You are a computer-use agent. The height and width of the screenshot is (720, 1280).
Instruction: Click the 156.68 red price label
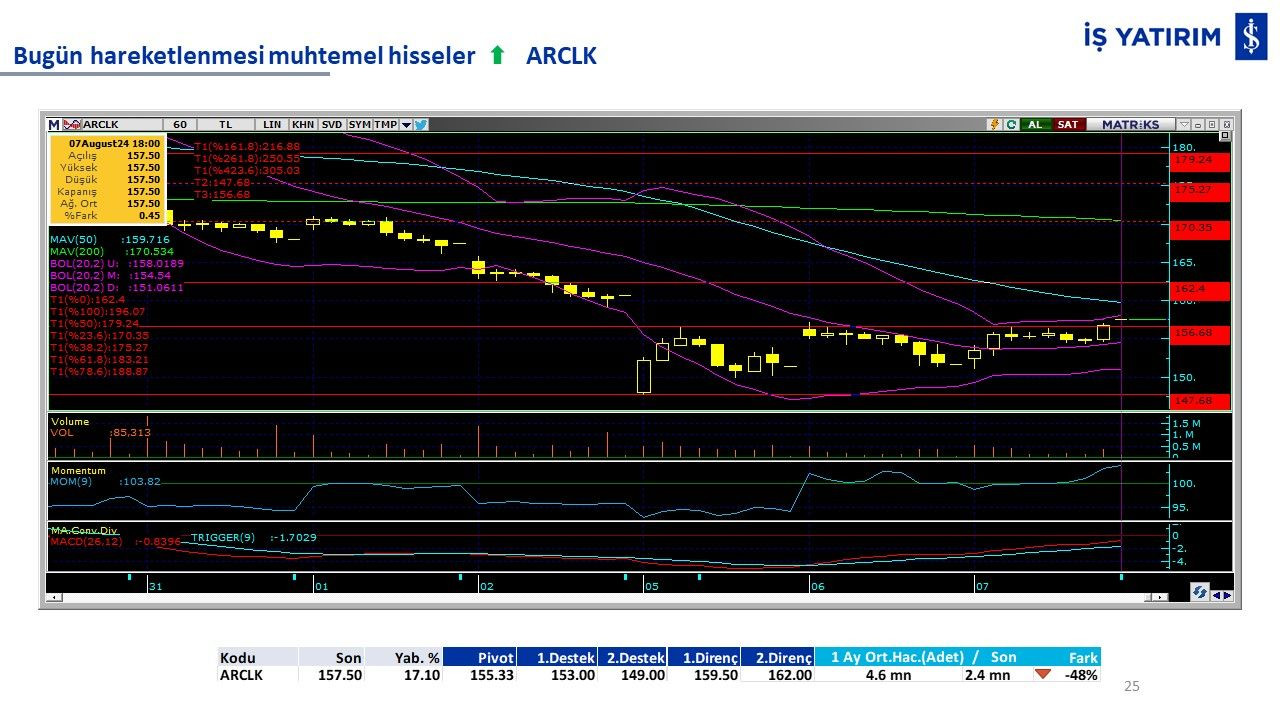pyautogui.click(x=1198, y=333)
